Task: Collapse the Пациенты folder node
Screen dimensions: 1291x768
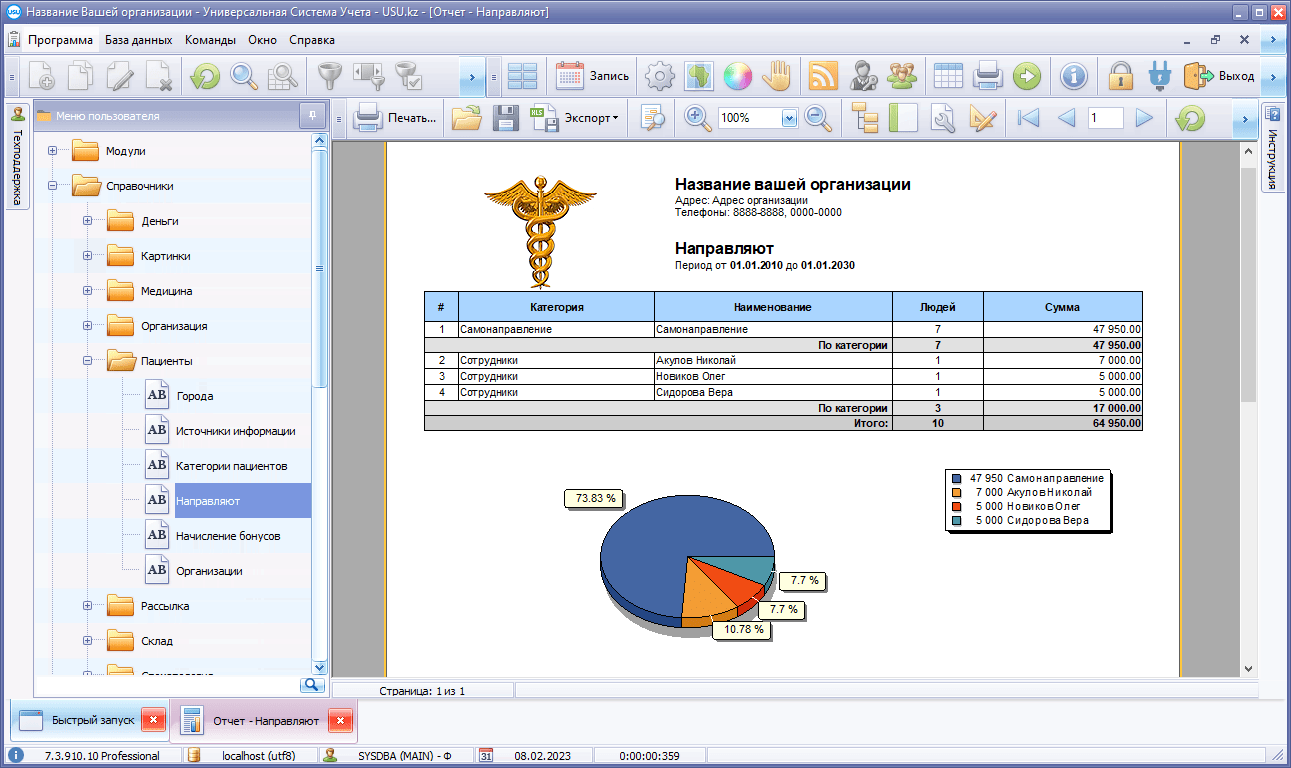Action: (x=87, y=361)
